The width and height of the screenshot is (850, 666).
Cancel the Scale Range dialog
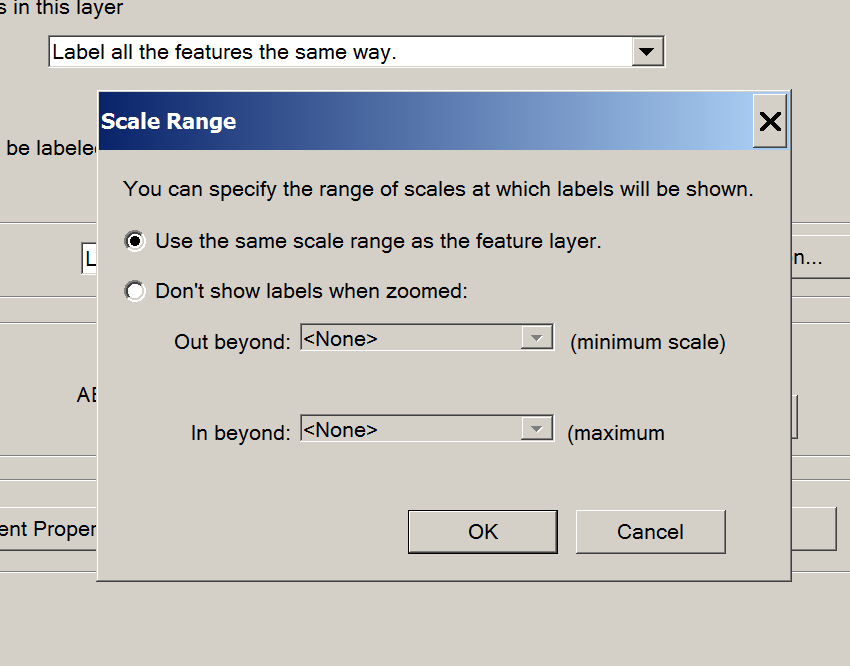point(651,532)
